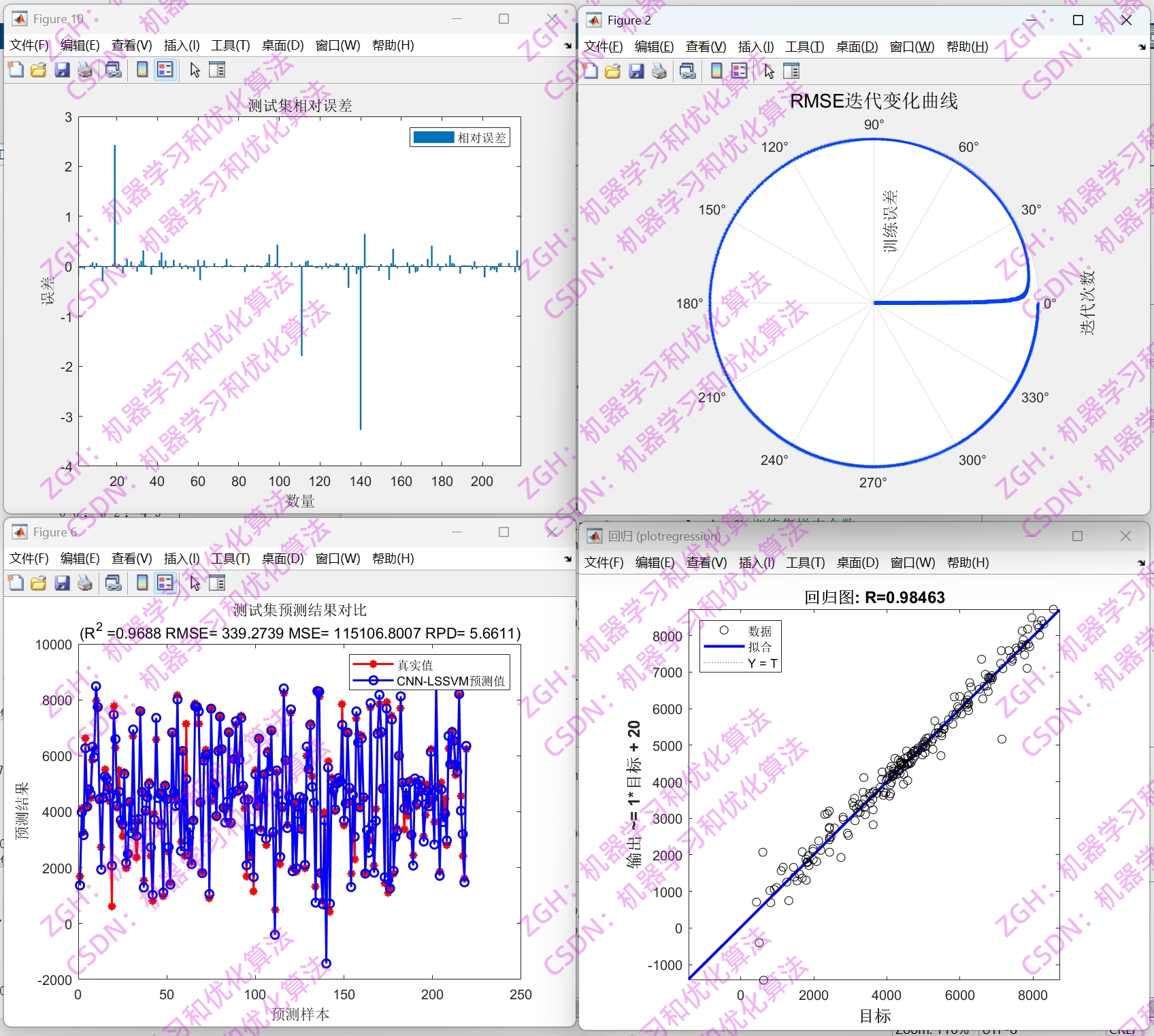Open 桌面(D) menu in regression window
The height and width of the screenshot is (1036, 1154).
pyautogui.click(x=858, y=562)
